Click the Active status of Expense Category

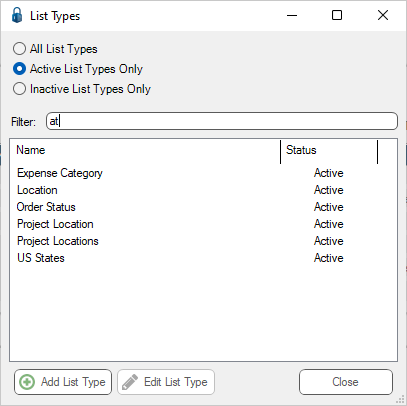[329, 173]
